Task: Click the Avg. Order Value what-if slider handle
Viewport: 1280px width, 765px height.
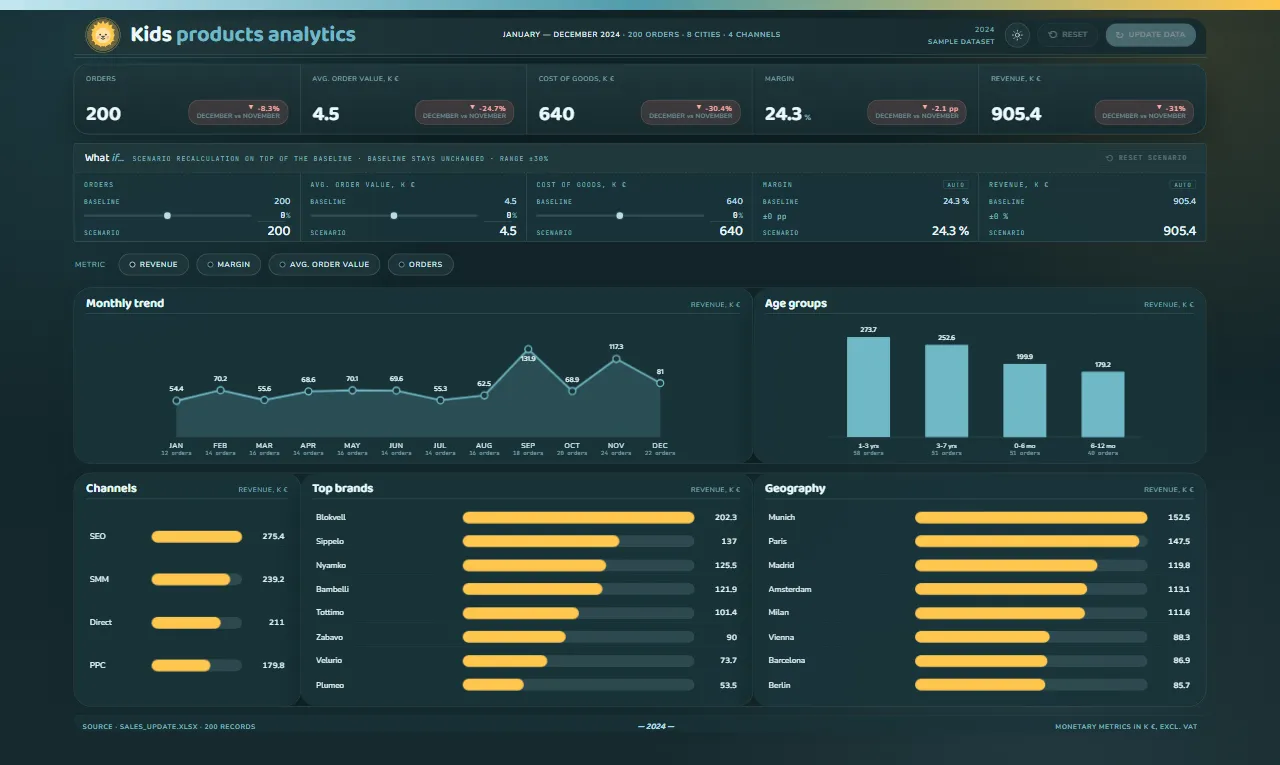Action: tap(394, 215)
